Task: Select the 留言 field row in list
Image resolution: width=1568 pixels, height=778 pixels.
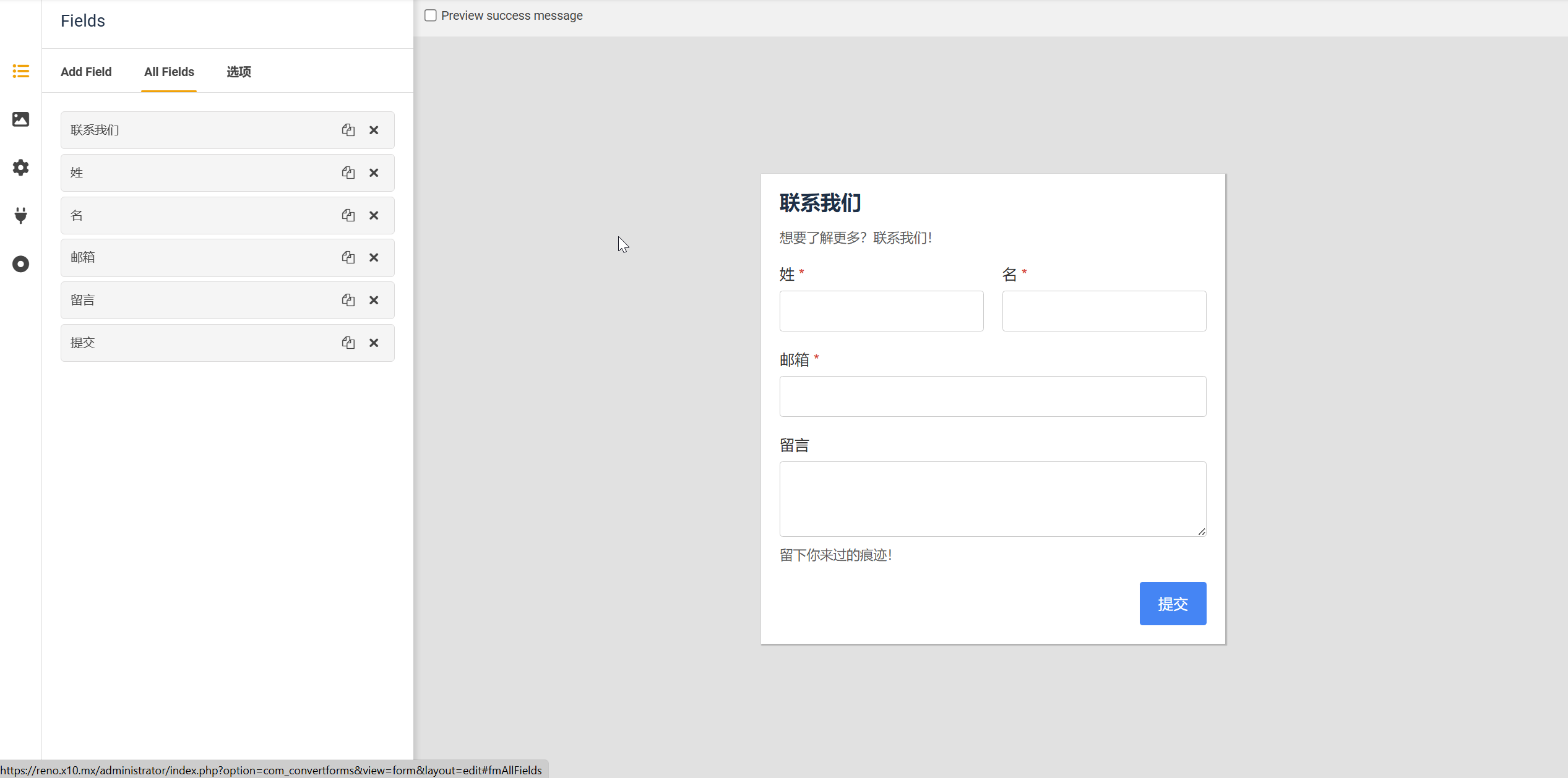Action: point(198,300)
